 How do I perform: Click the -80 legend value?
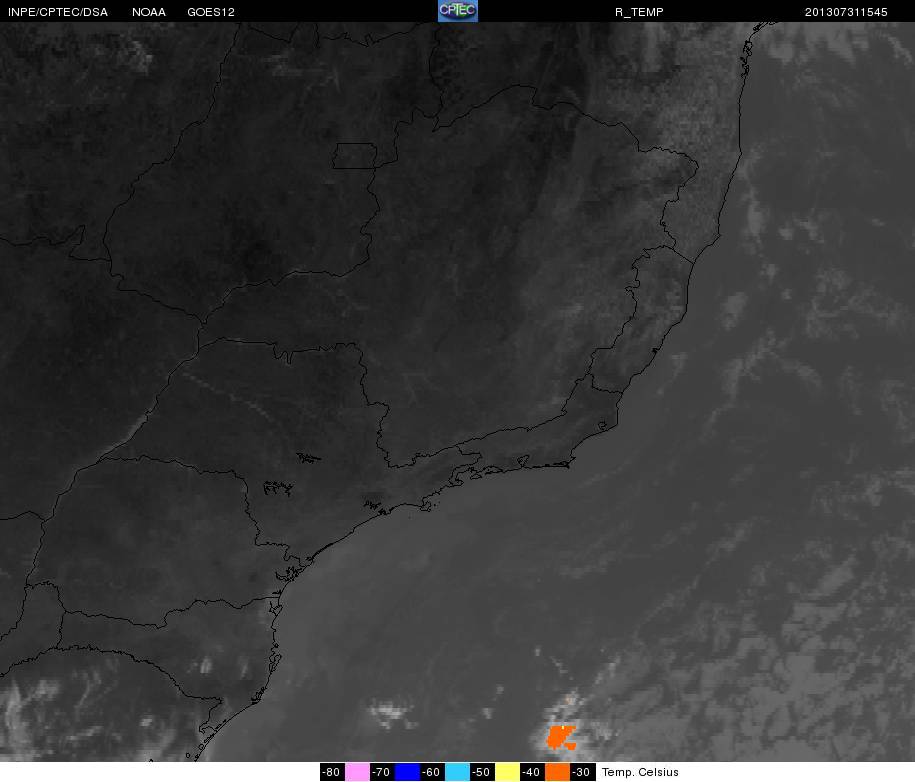pyautogui.click(x=331, y=772)
